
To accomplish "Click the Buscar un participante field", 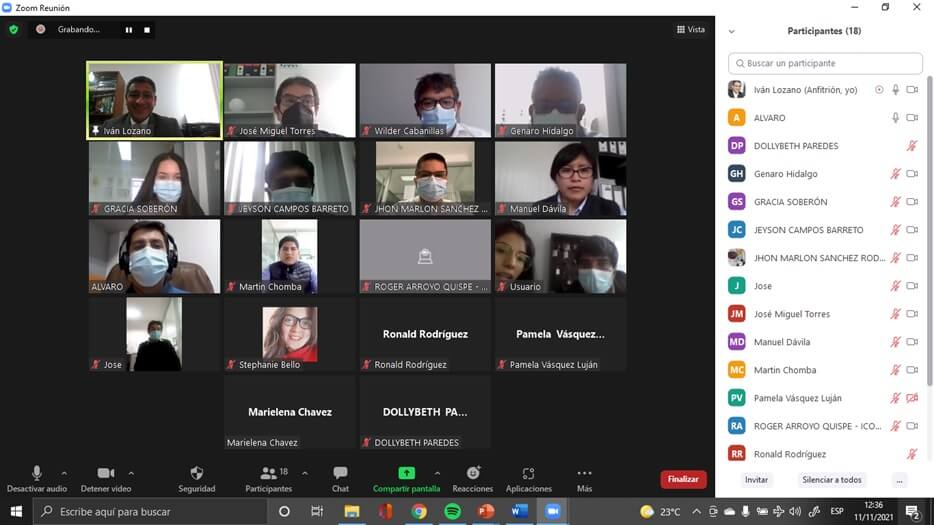I will point(824,63).
